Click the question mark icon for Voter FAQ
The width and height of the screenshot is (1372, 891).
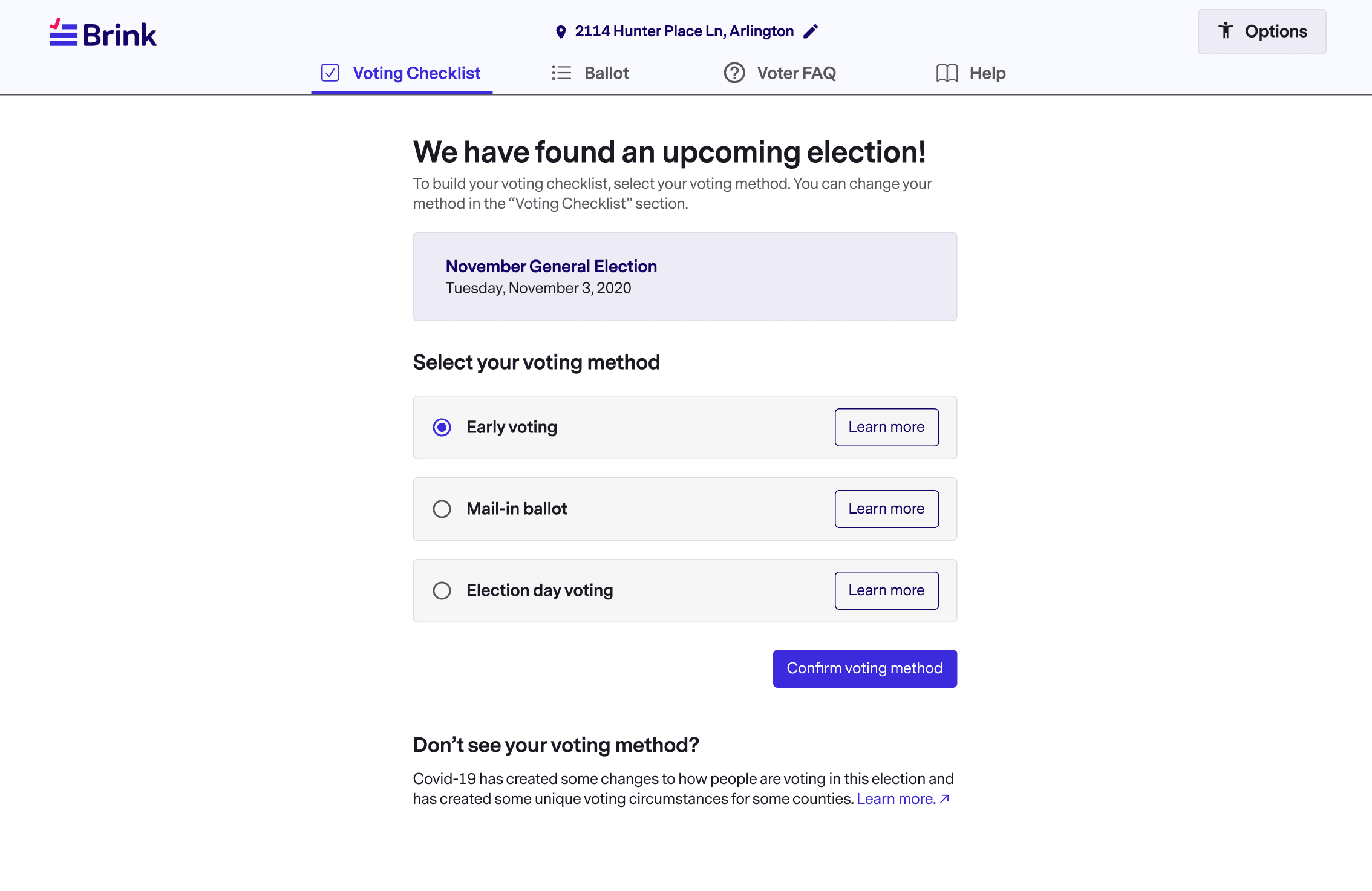point(734,73)
